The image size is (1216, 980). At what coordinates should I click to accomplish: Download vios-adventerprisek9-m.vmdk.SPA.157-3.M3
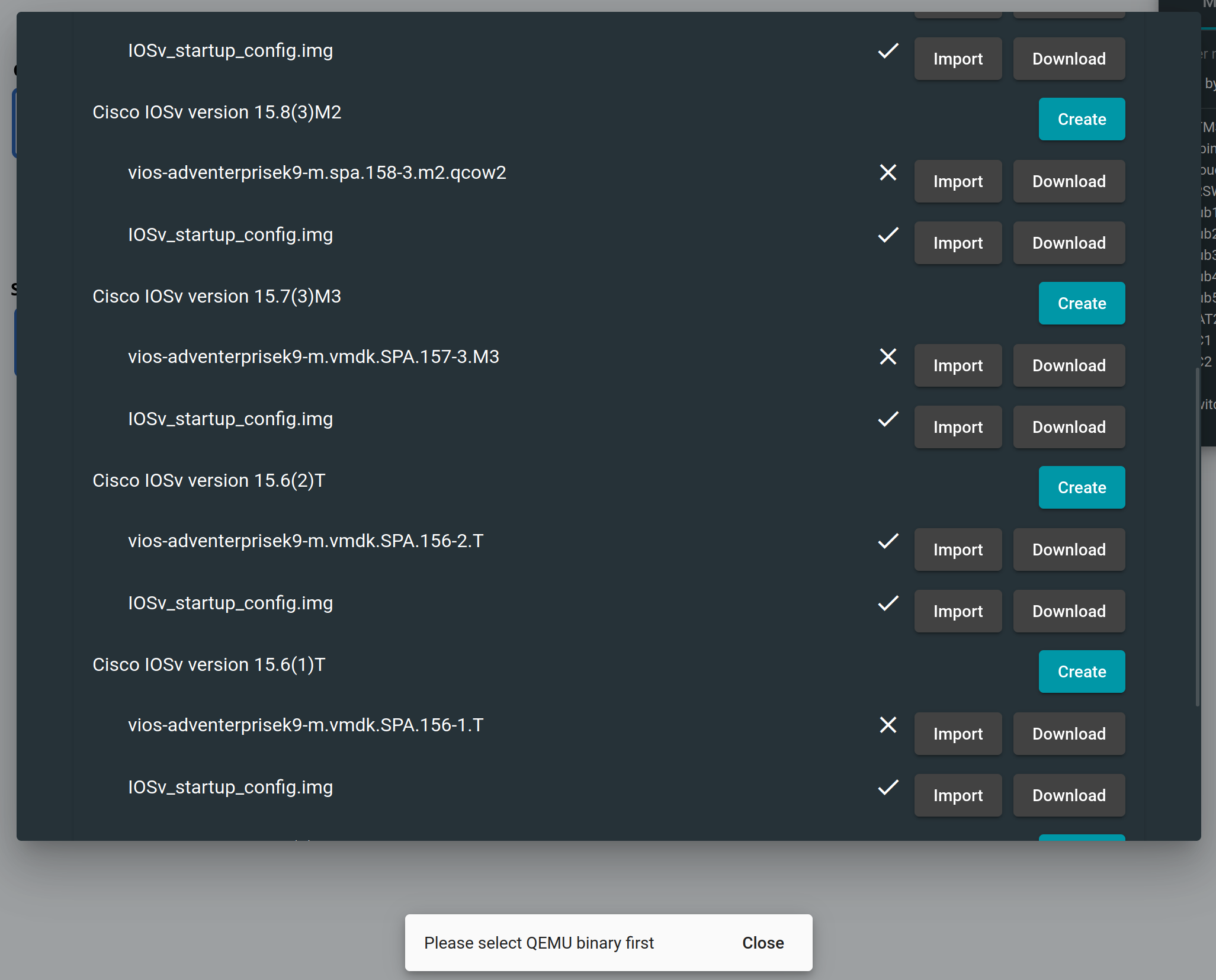pyautogui.click(x=1069, y=365)
